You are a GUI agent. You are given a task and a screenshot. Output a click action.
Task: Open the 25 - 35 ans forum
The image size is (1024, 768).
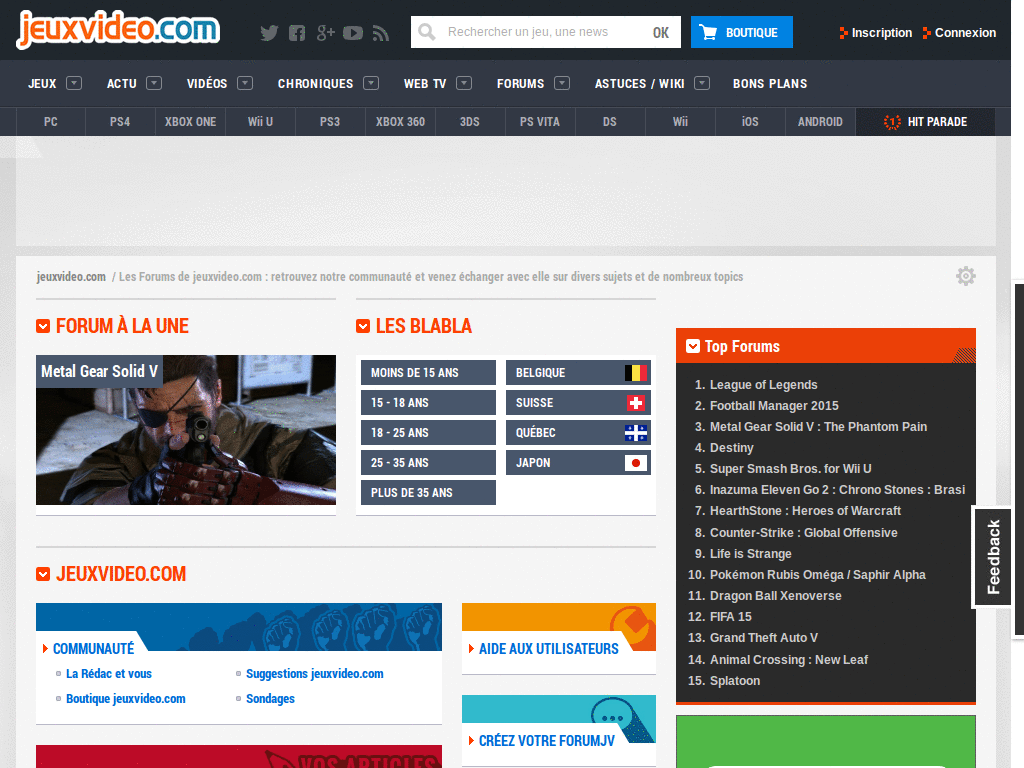[428, 463]
